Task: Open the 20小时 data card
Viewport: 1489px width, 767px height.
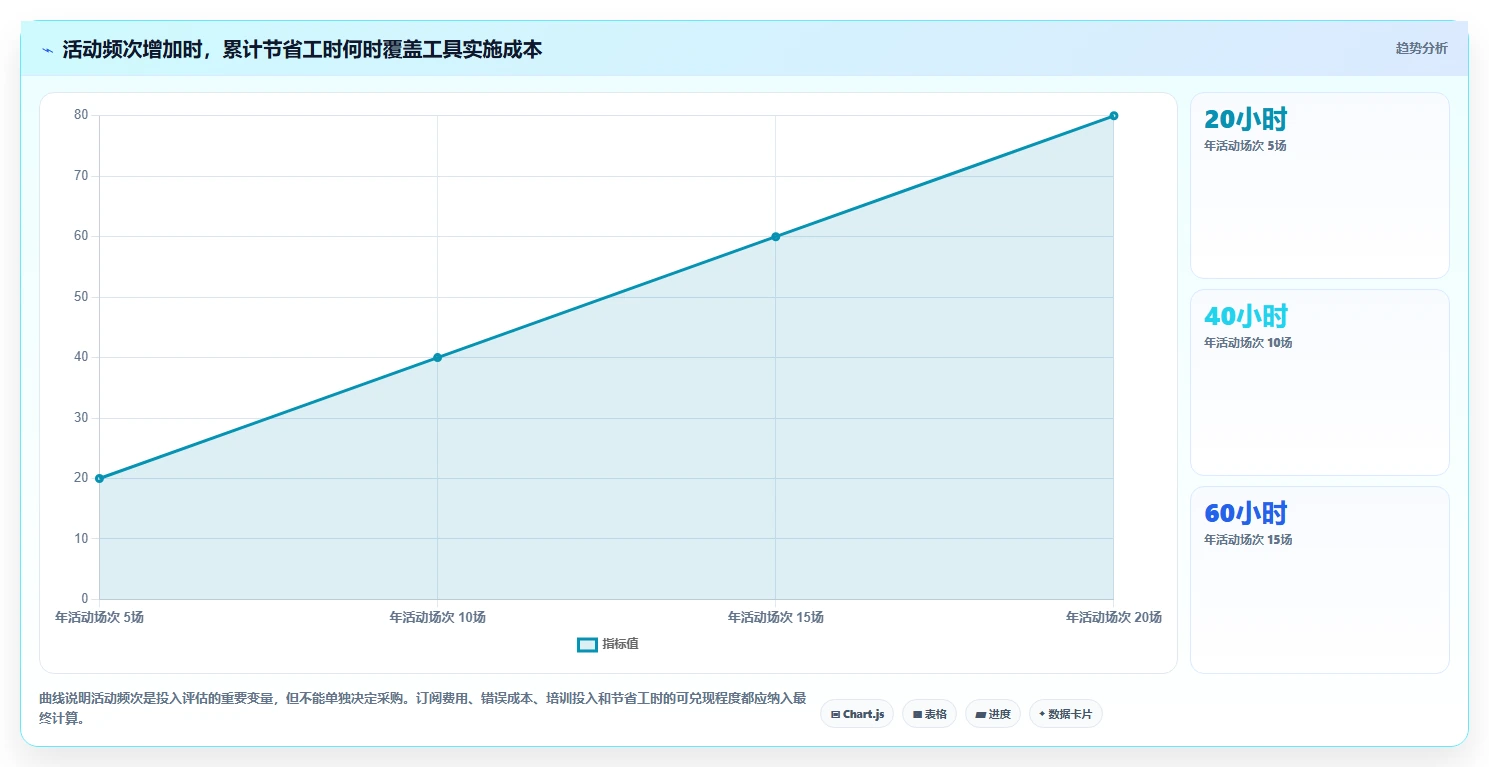Action: pyautogui.click(x=1319, y=185)
